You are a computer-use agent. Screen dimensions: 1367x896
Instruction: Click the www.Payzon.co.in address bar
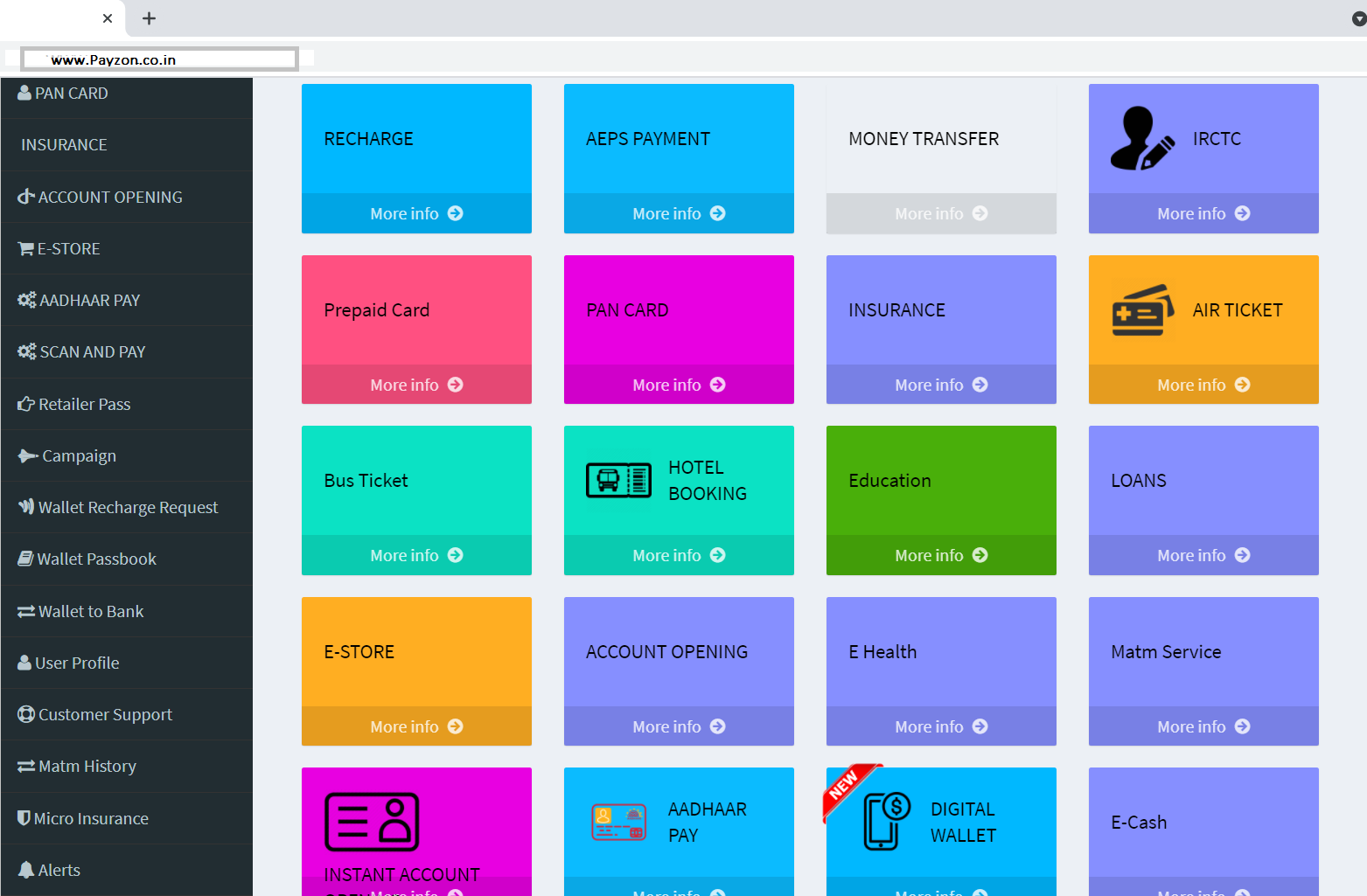159,59
